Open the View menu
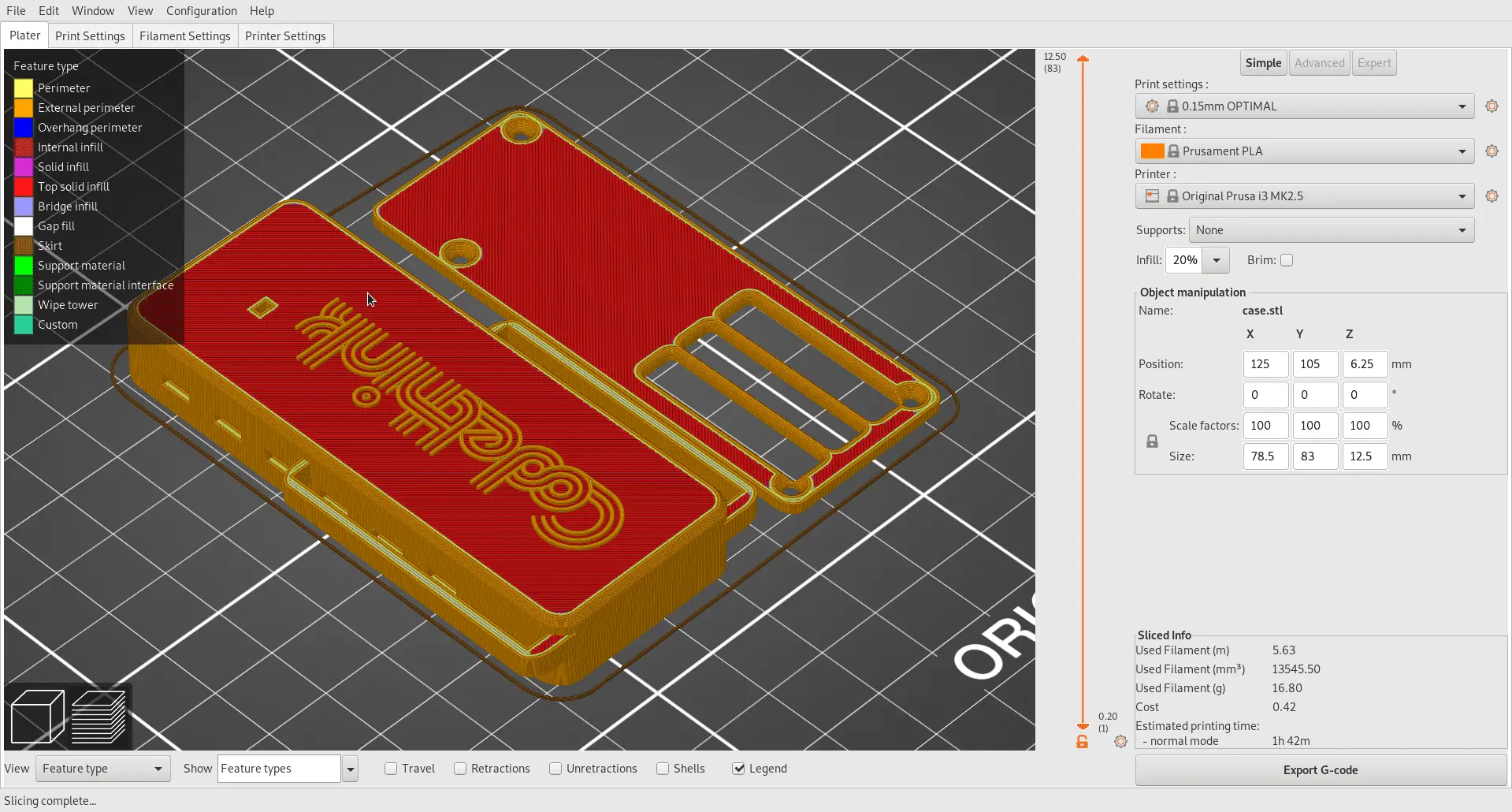The image size is (1512, 812). click(x=140, y=10)
